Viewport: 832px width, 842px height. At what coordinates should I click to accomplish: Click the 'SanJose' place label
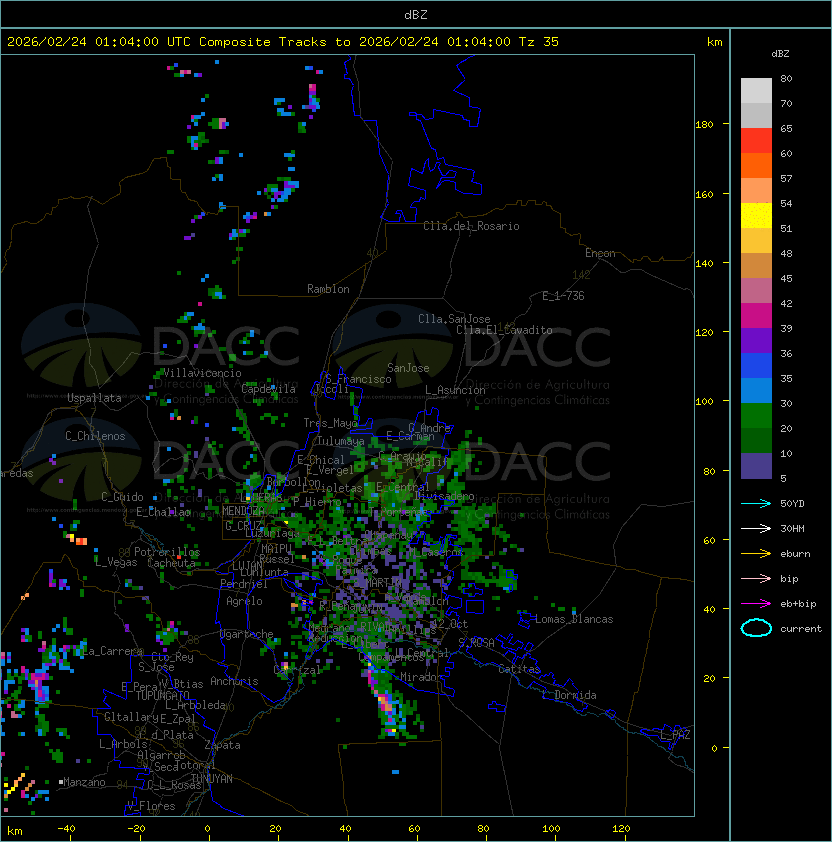(x=408, y=368)
